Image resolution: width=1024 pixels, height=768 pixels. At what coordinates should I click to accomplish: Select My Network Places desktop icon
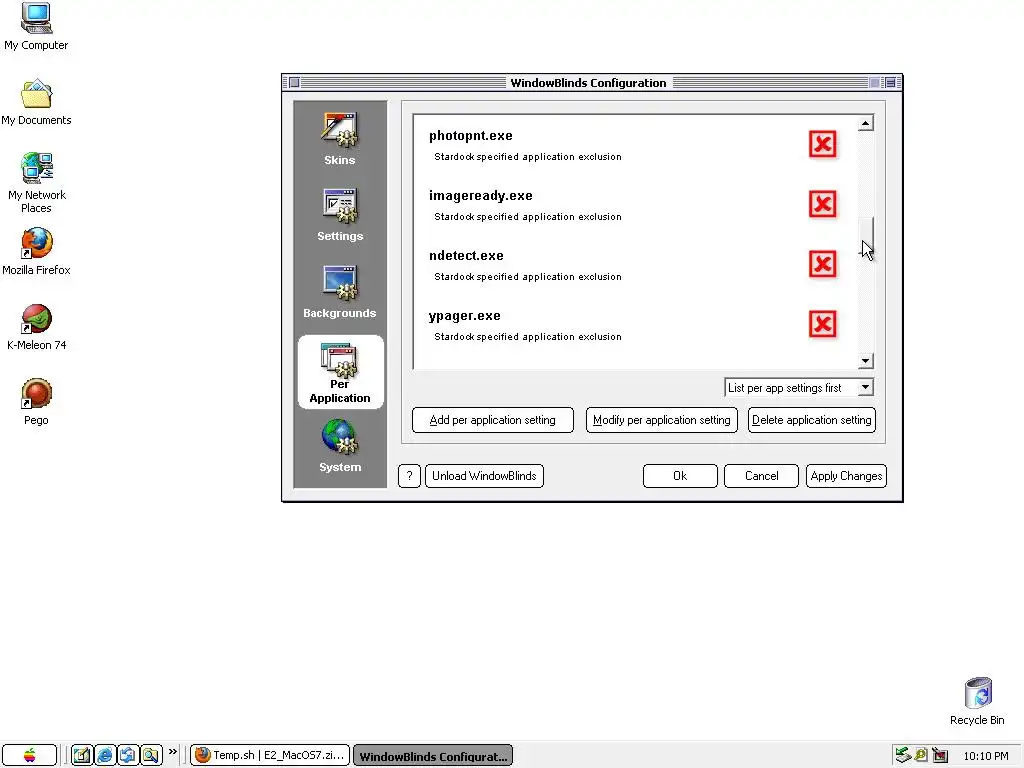(x=36, y=183)
